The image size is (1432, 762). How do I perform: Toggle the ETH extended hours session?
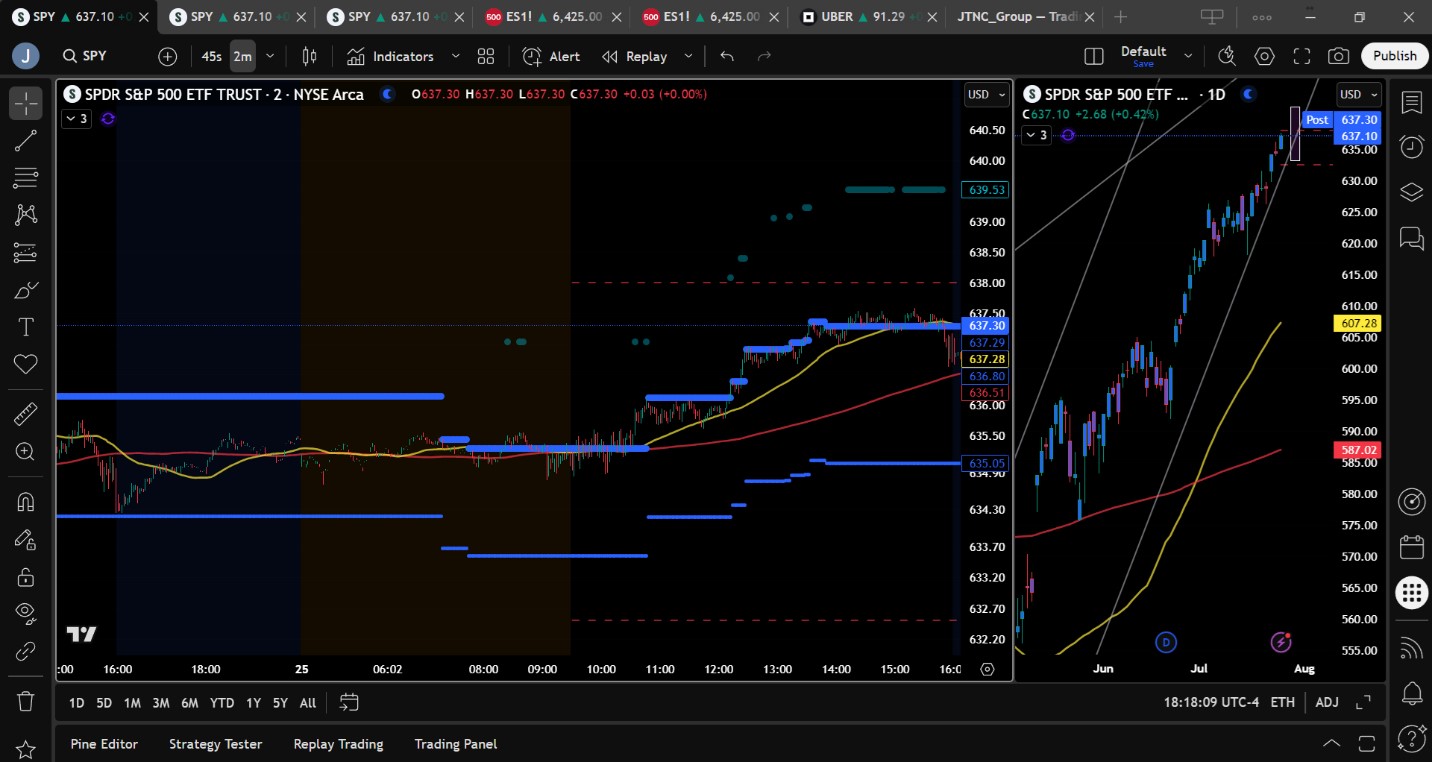point(1282,702)
